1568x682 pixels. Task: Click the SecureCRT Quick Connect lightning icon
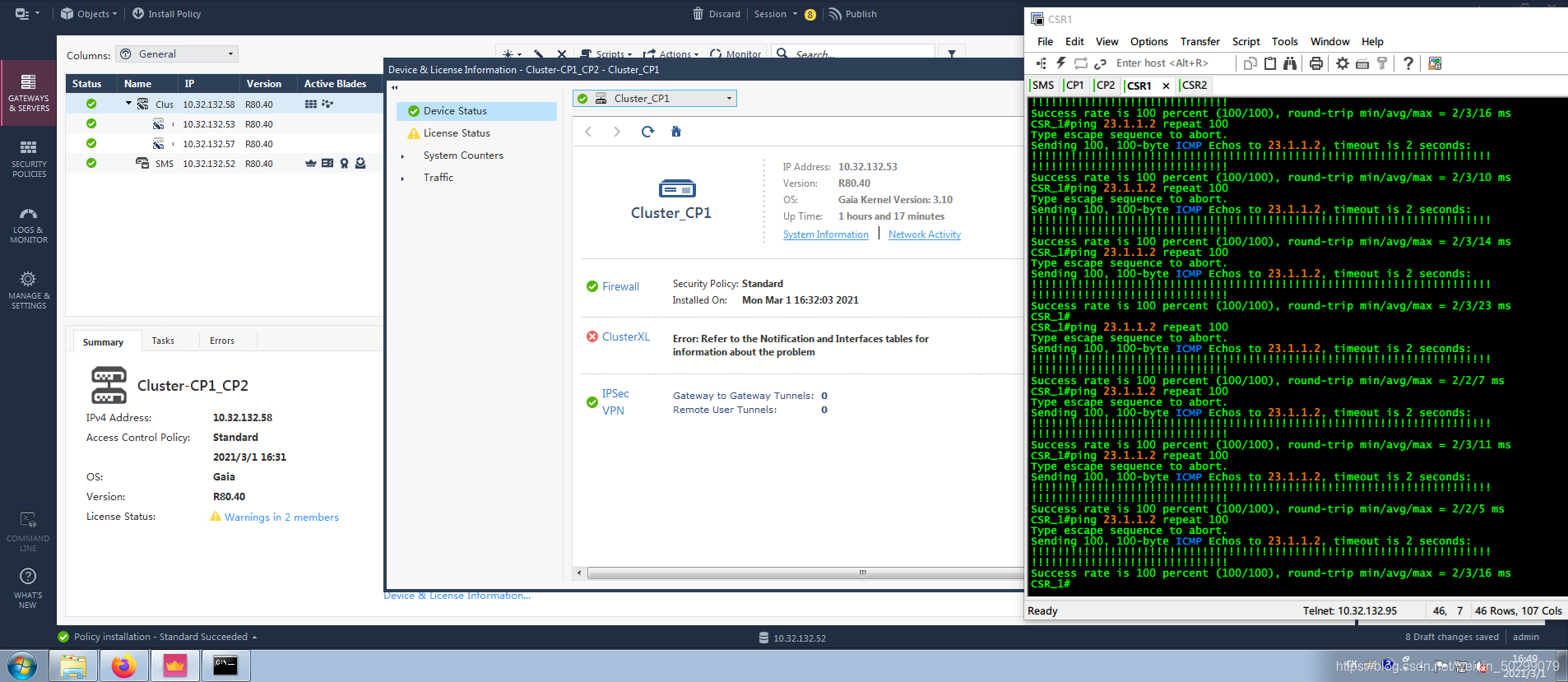[1060, 63]
